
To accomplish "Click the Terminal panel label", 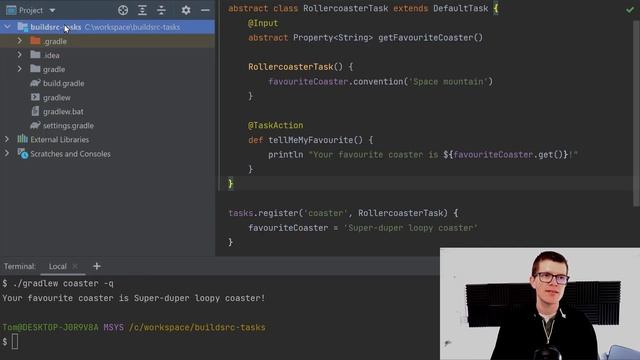I will (x=20, y=267).
